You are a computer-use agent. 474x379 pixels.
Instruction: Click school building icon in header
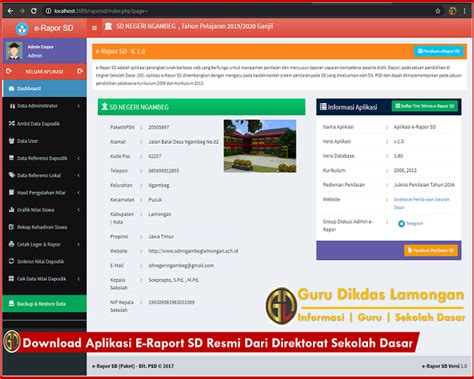point(108,26)
